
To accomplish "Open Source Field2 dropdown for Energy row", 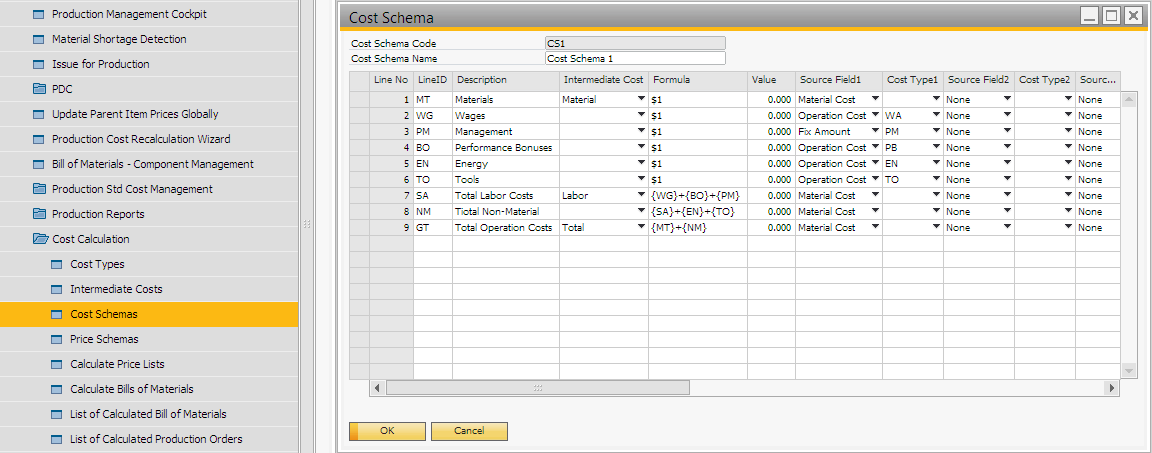I will (x=1007, y=164).
